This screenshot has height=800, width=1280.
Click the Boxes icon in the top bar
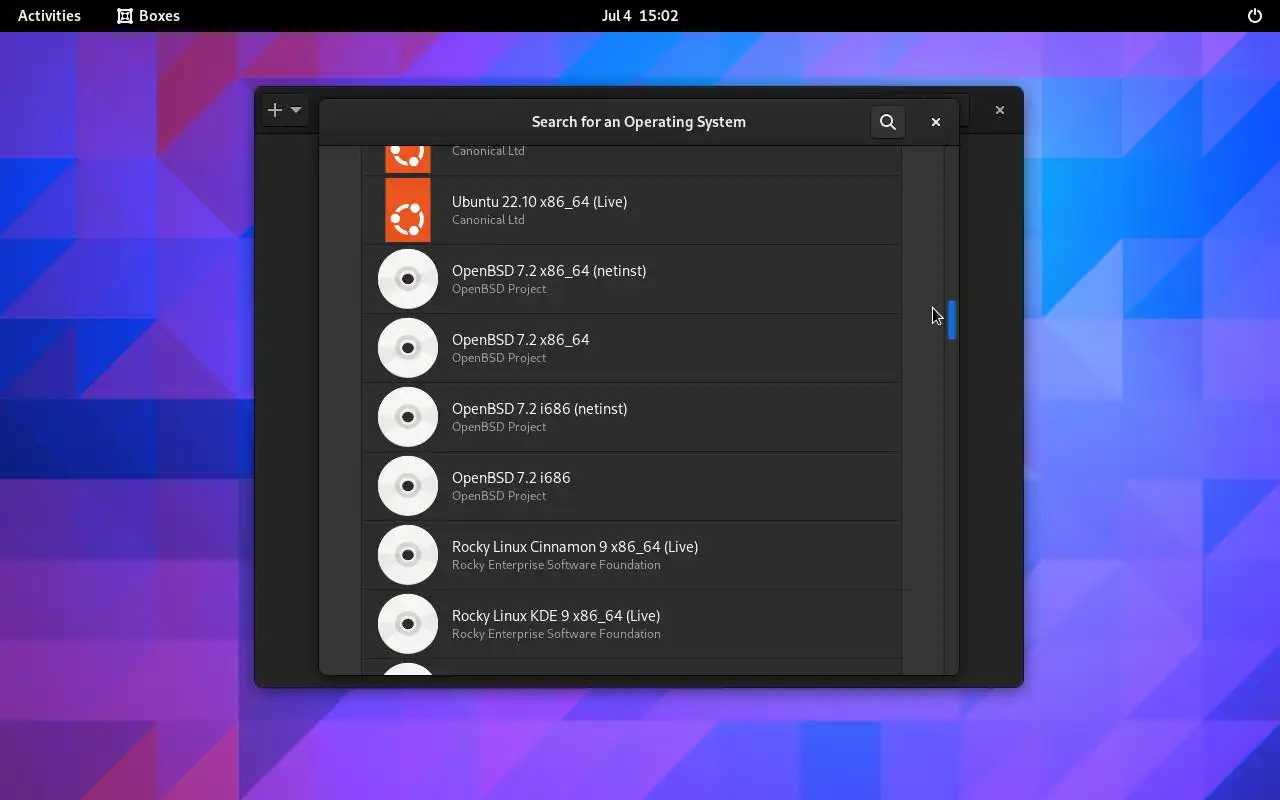(x=125, y=16)
